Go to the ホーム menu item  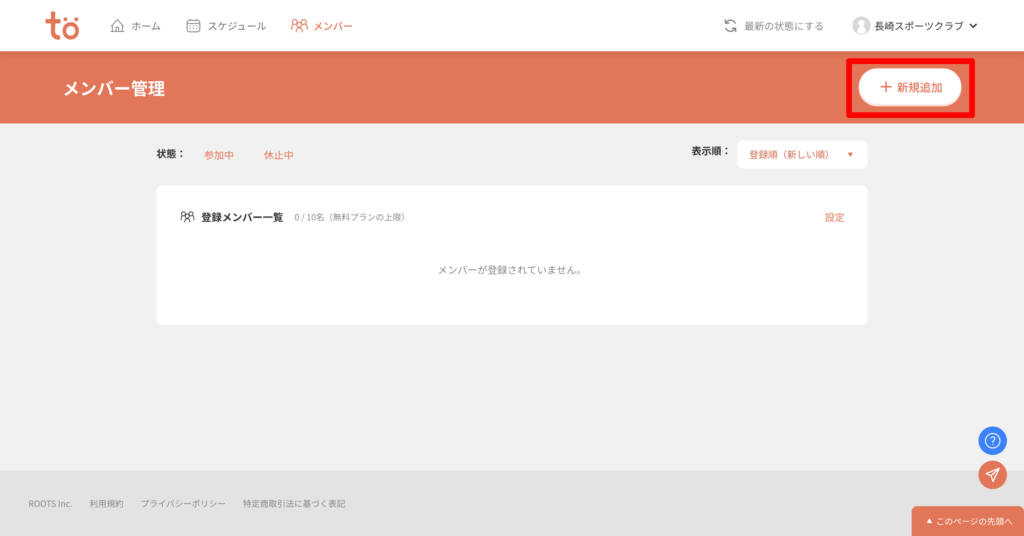tap(135, 26)
